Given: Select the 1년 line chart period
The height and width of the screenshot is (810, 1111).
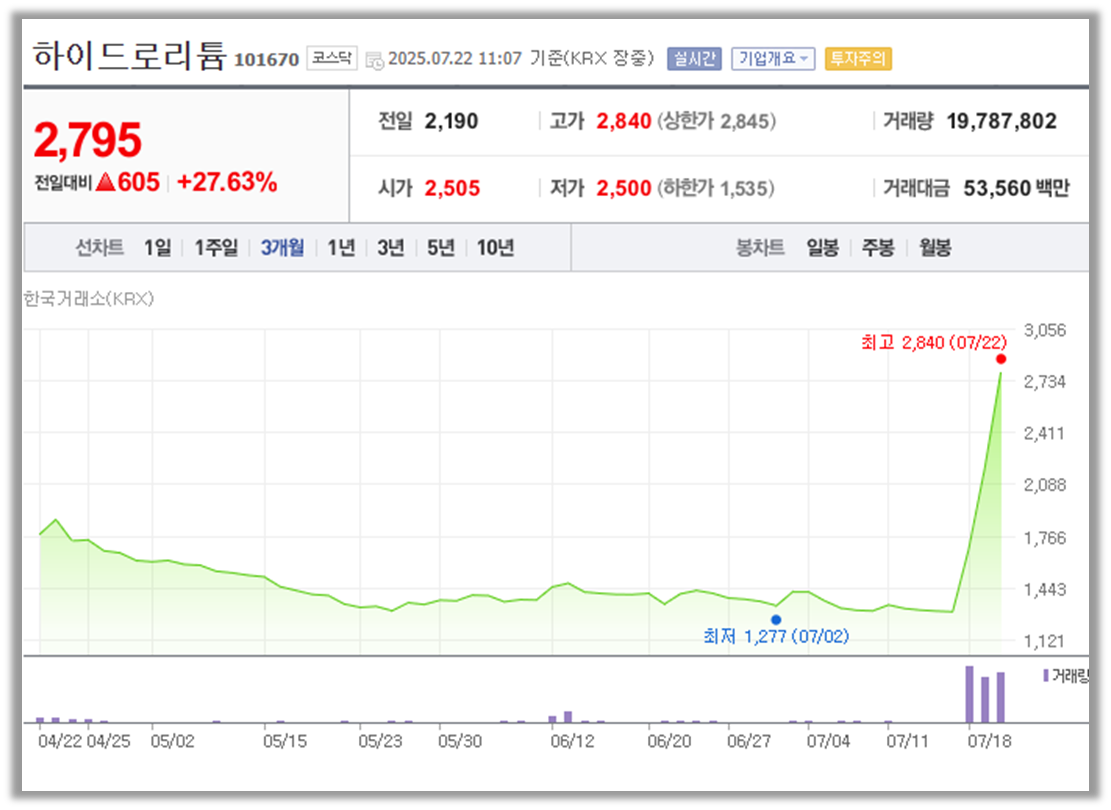Looking at the screenshot, I should [x=341, y=247].
